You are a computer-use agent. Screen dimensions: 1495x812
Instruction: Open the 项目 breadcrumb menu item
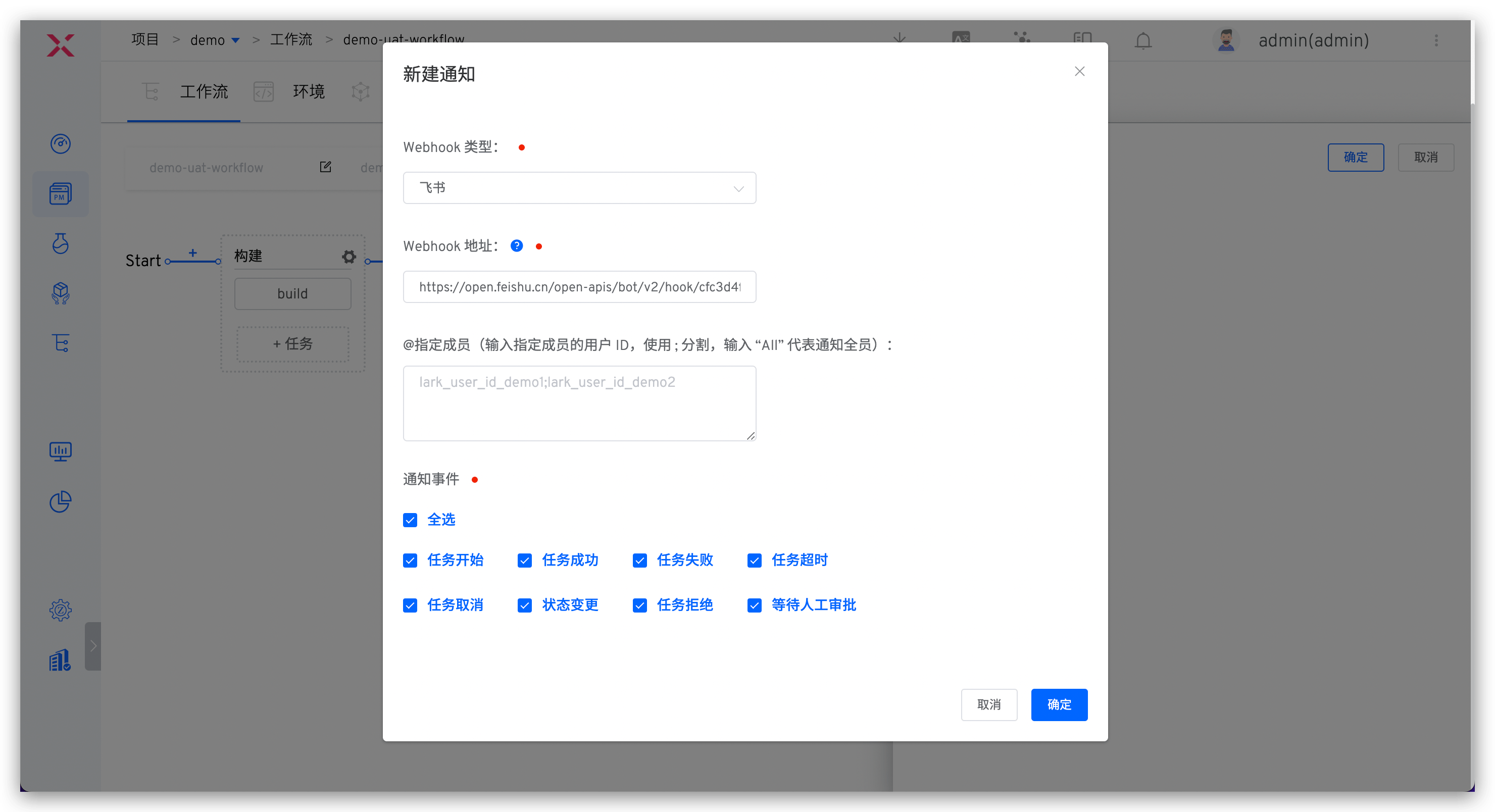click(x=145, y=39)
